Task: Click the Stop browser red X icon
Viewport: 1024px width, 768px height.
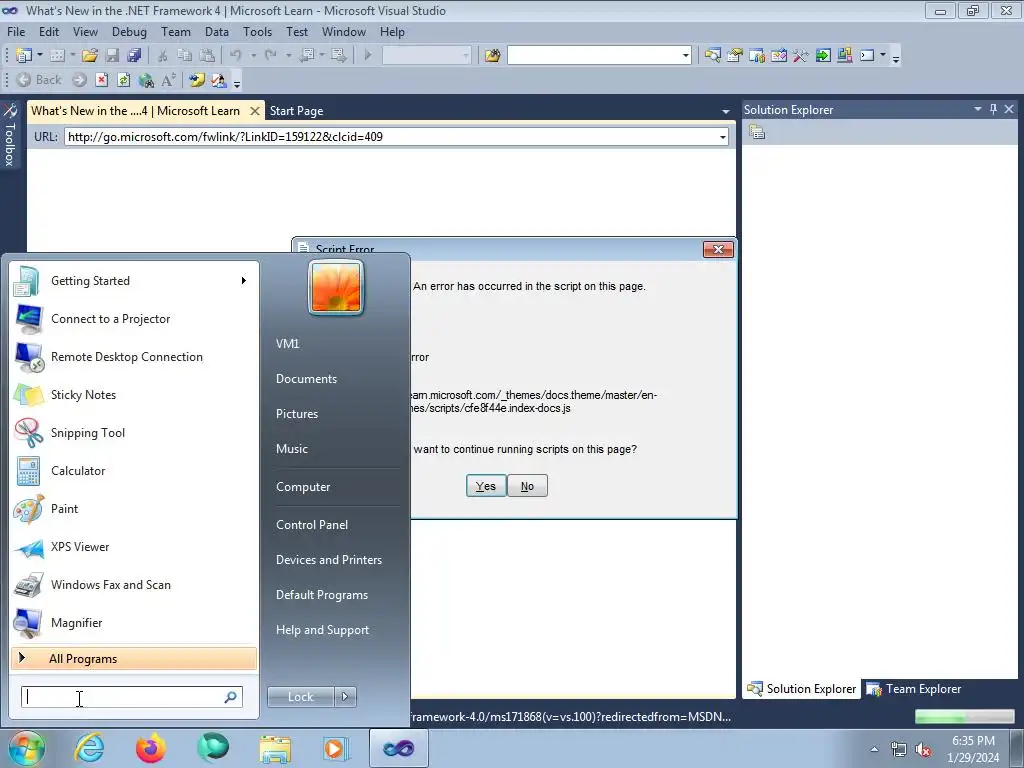Action: click(101, 80)
